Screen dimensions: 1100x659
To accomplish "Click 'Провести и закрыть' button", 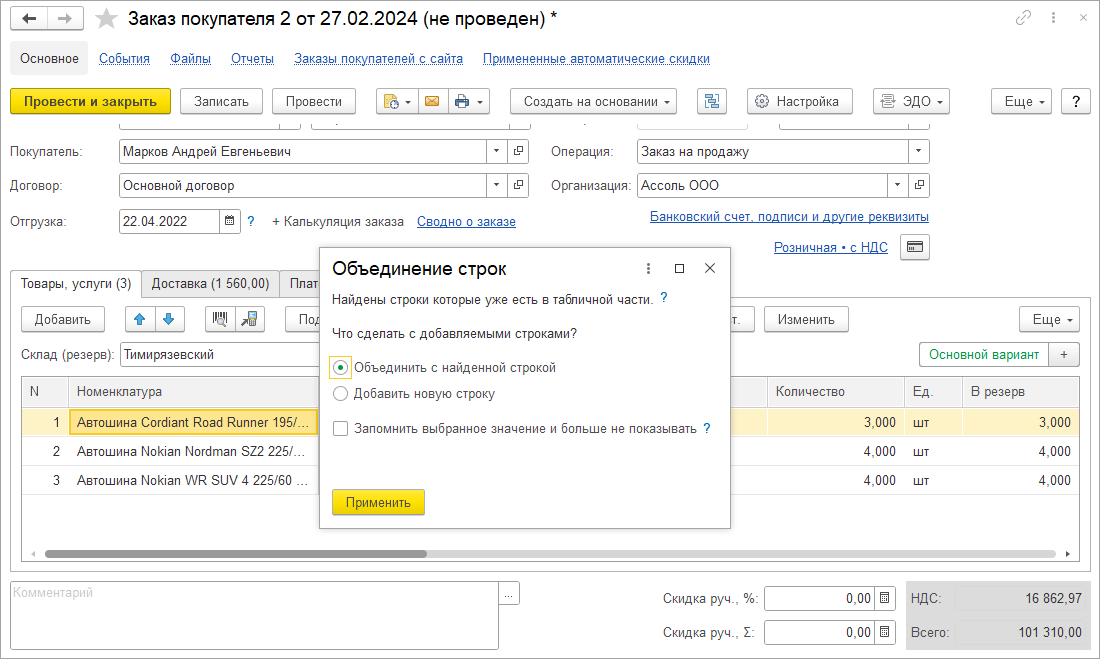I will coord(90,102).
